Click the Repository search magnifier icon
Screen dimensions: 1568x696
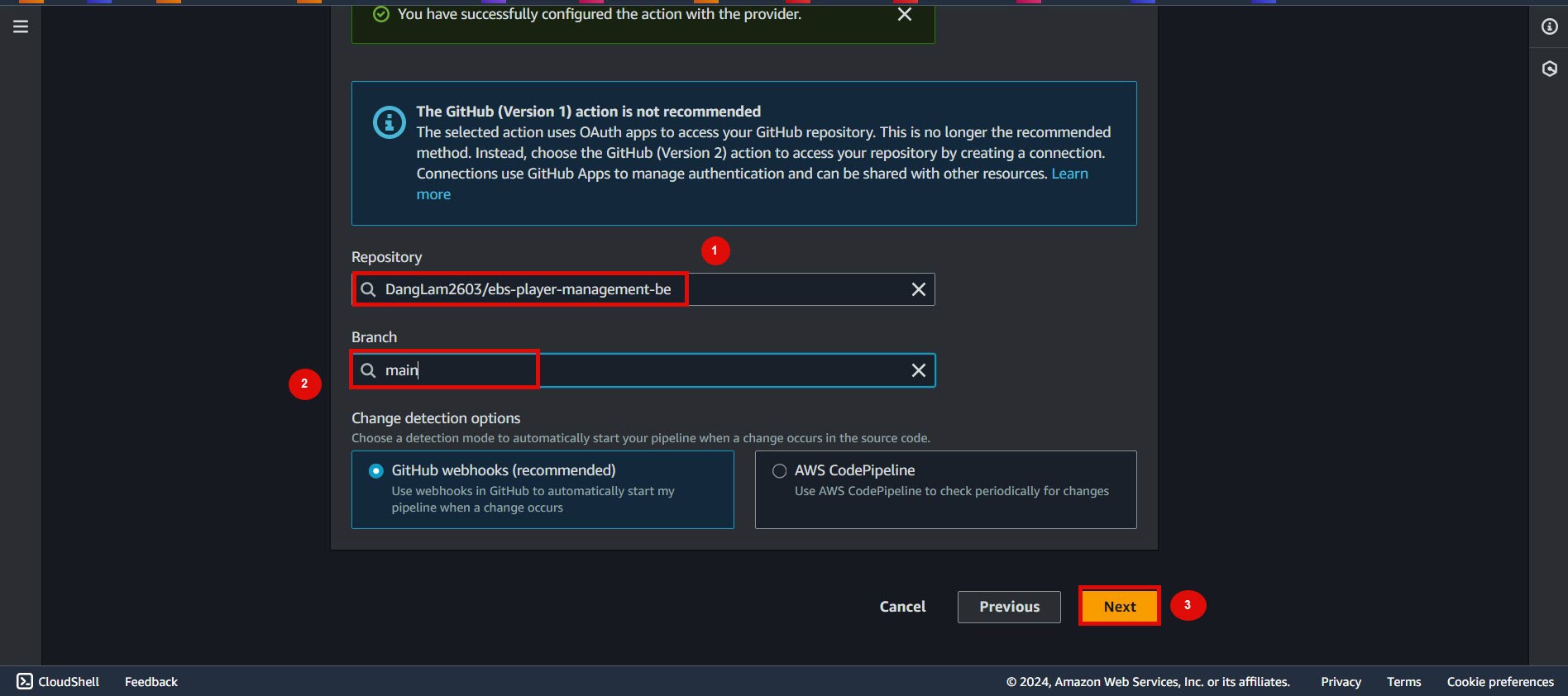click(369, 289)
